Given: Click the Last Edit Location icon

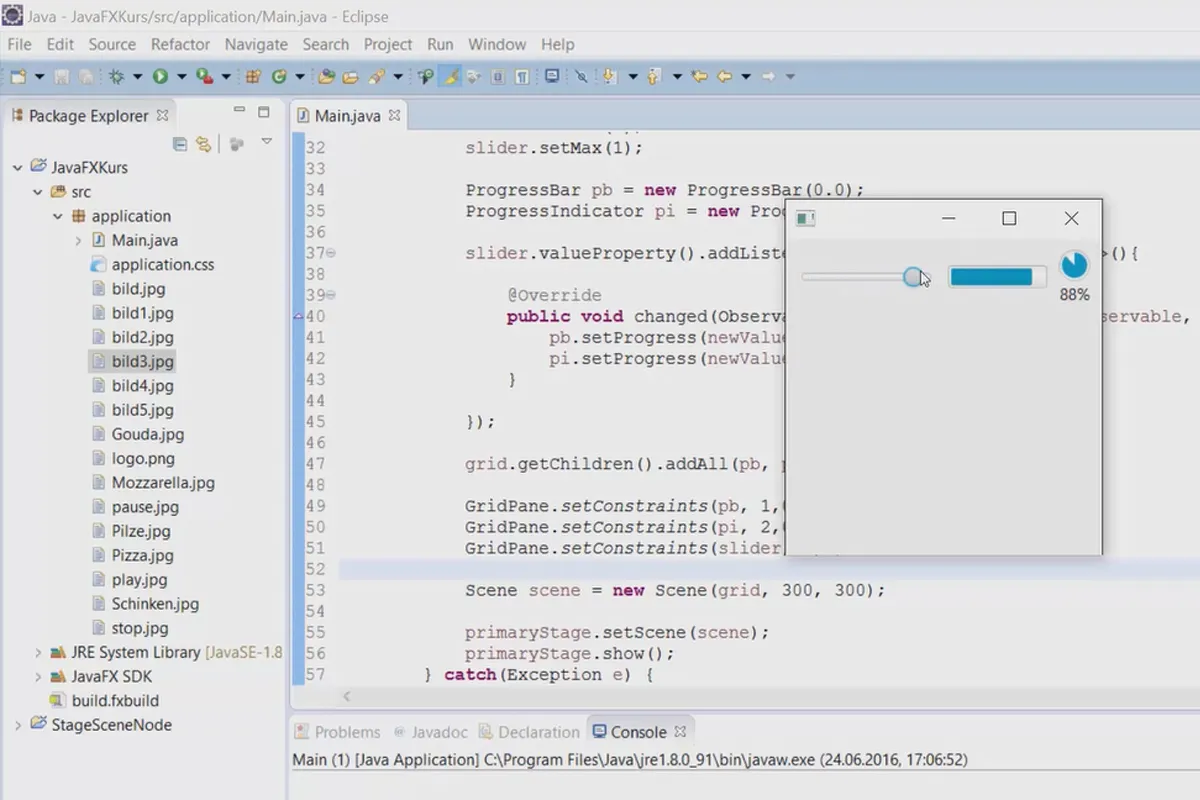Looking at the screenshot, I should (x=699, y=76).
